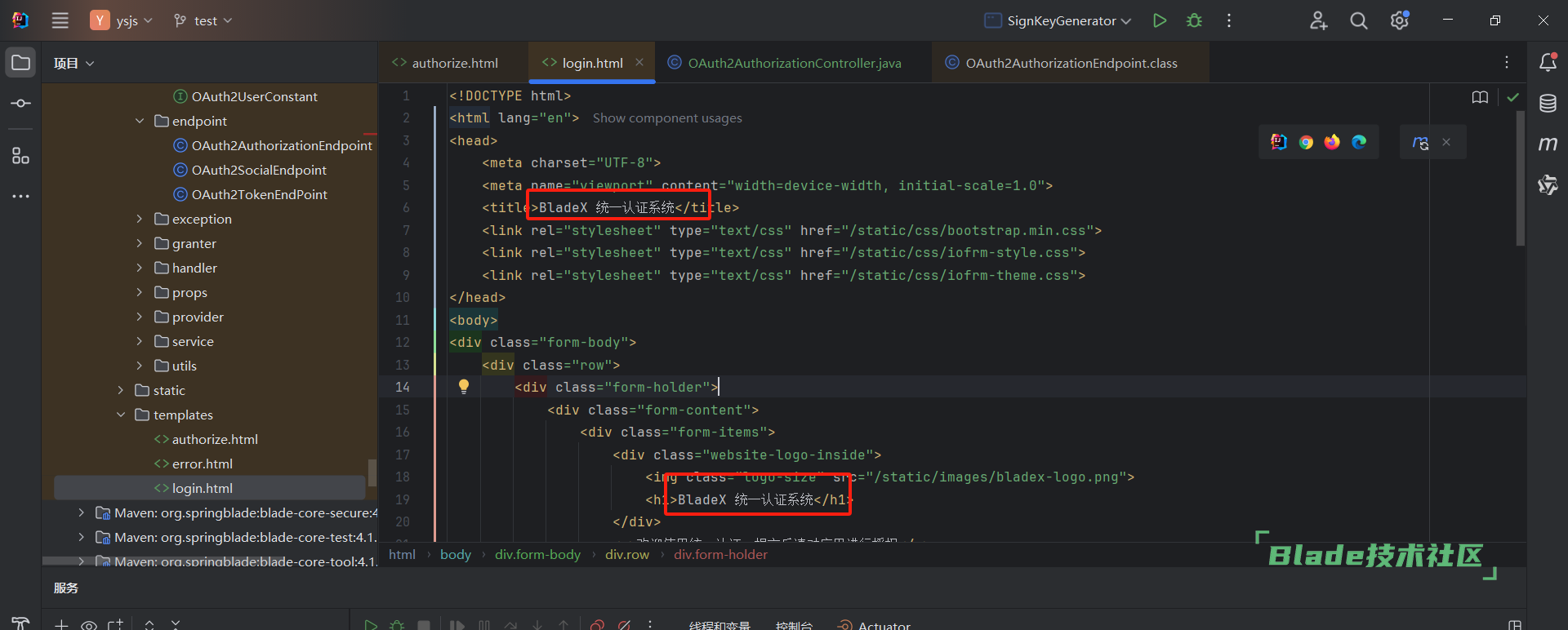The width and height of the screenshot is (1568, 630).
Task: Open Code With Me user icon
Action: [x=1319, y=20]
